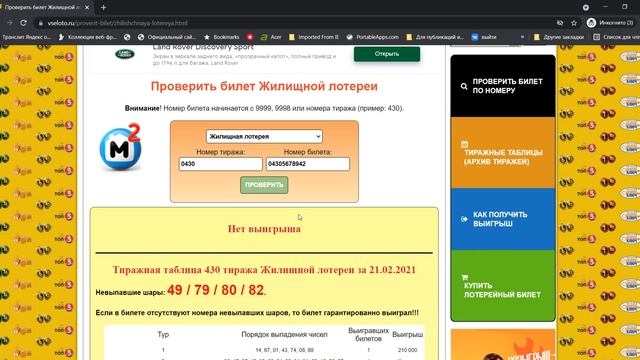
Task: Open the Acer bookmark
Action: pyautogui.click(x=271, y=37)
